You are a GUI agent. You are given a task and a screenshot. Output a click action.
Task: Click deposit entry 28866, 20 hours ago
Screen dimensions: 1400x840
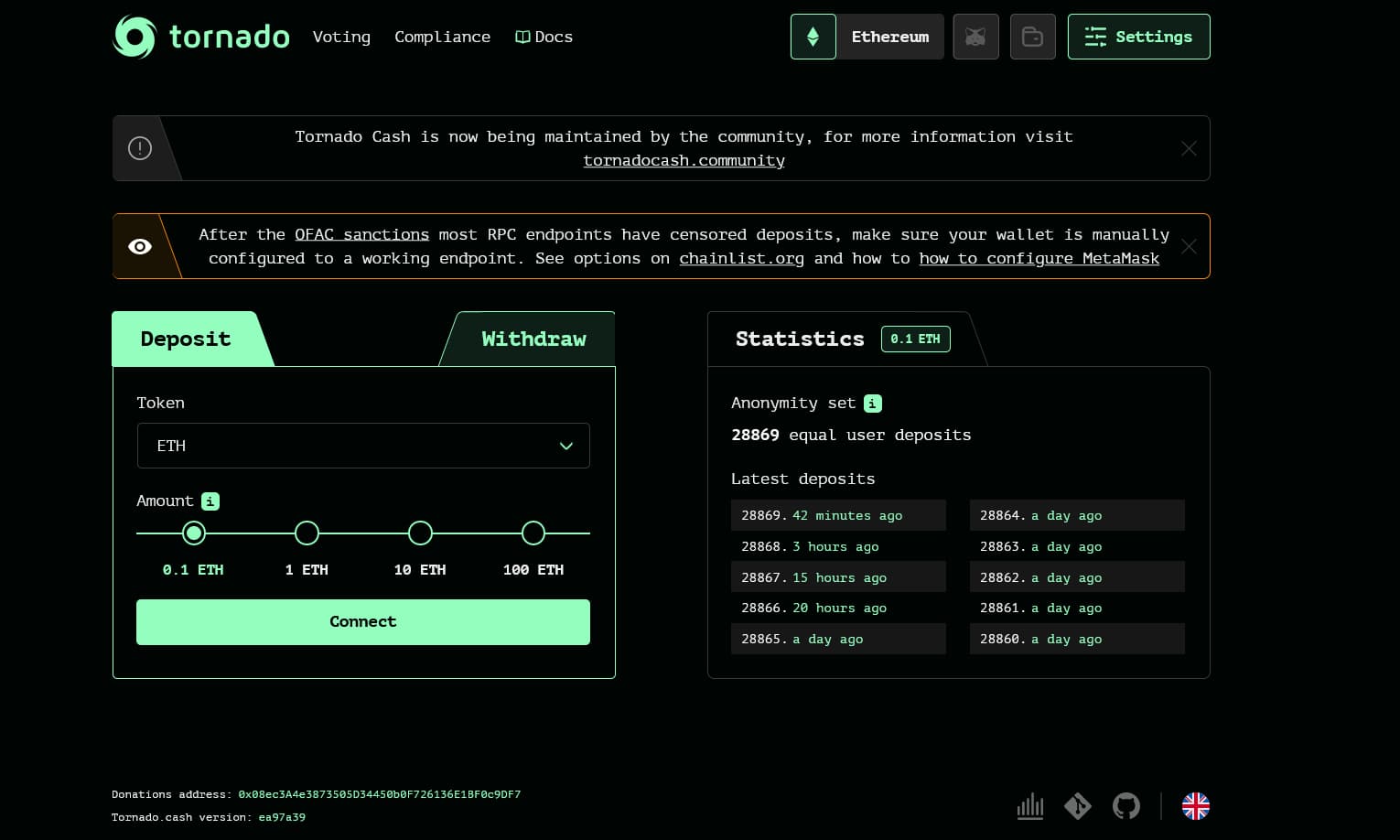[x=838, y=608]
